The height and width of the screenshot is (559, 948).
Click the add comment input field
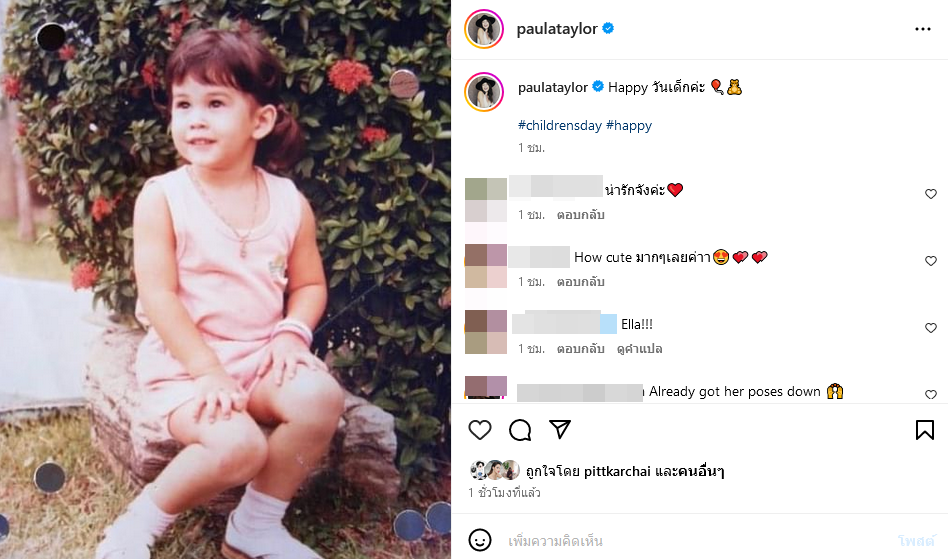pyautogui.click(x=695, y=540)
